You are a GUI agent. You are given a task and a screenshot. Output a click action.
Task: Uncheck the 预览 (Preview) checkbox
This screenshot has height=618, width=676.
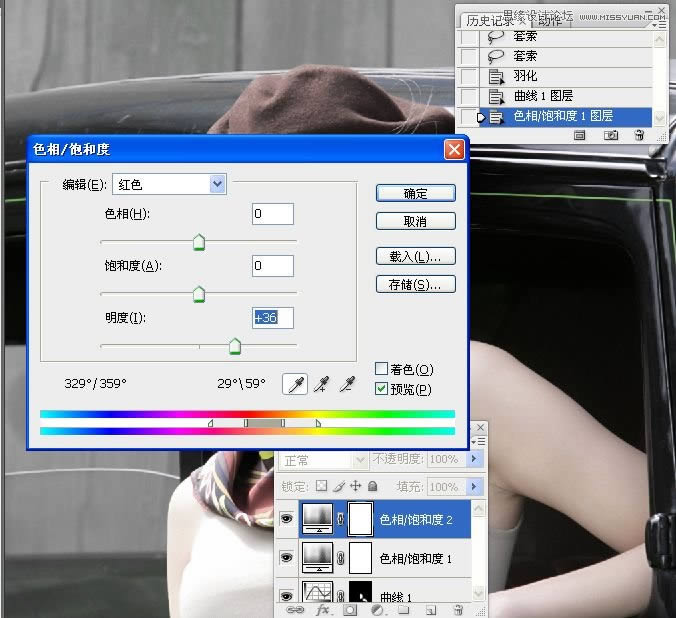[381, 389]
